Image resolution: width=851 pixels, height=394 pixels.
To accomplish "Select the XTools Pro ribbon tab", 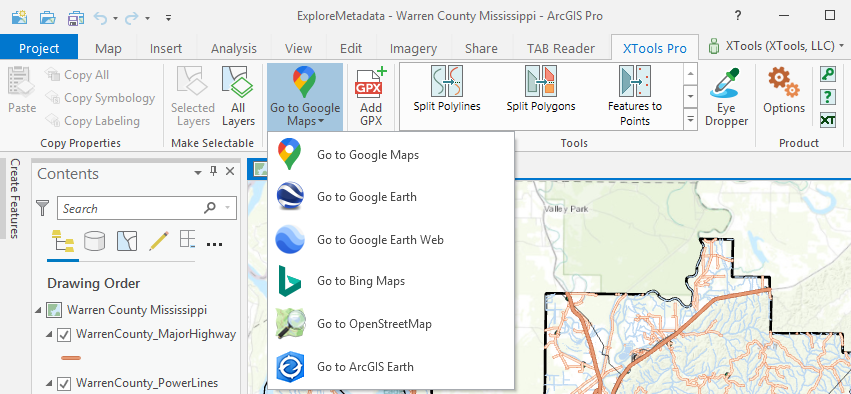I will (x=655, y=48).
